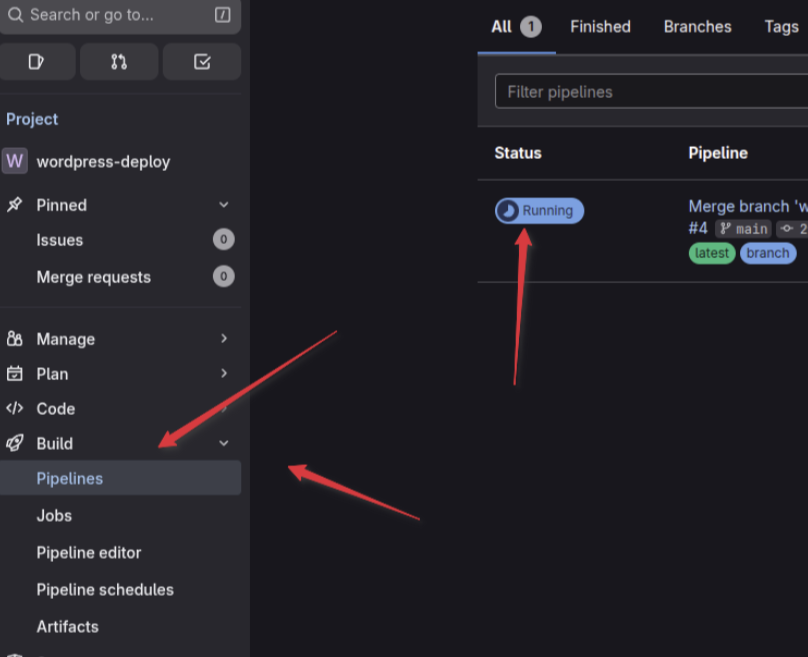Click the Build rocket icon
Screen dimensions: 808x657
(14, 443)
